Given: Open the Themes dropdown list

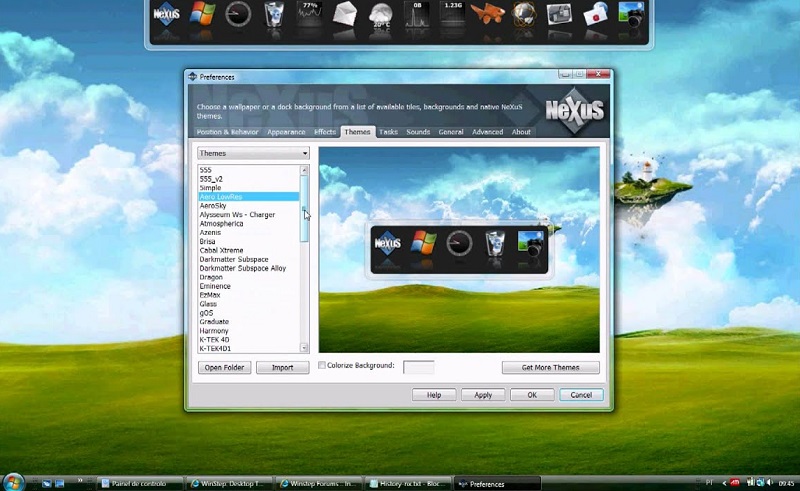Looking at the screenshot, I should click(253, 153).
